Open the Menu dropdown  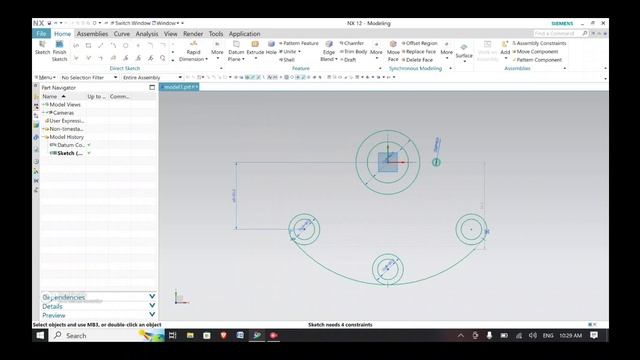coord(45,78)
